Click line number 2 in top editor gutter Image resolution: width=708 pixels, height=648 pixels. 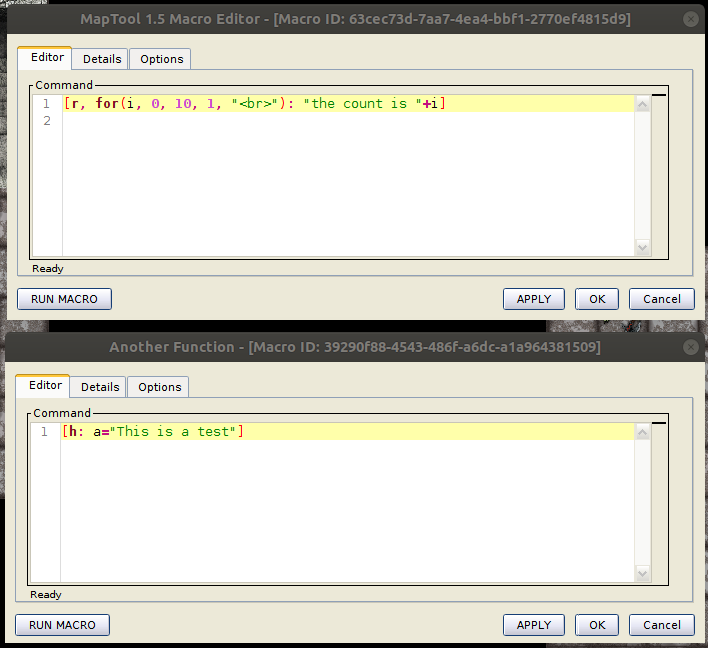tap(47, 121)
